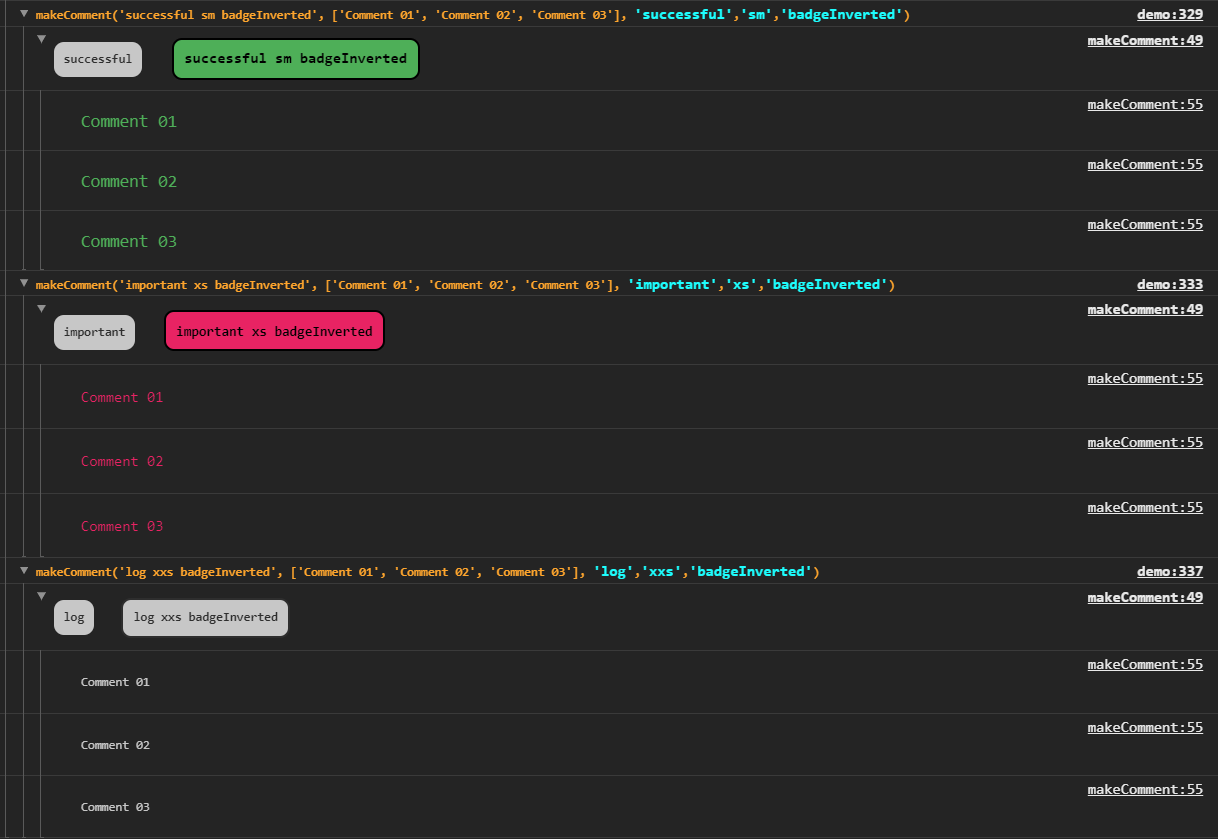Select the green 'Comment 02' text
This screenshot has height=839, width=1218.
click(x=129, y=181)
